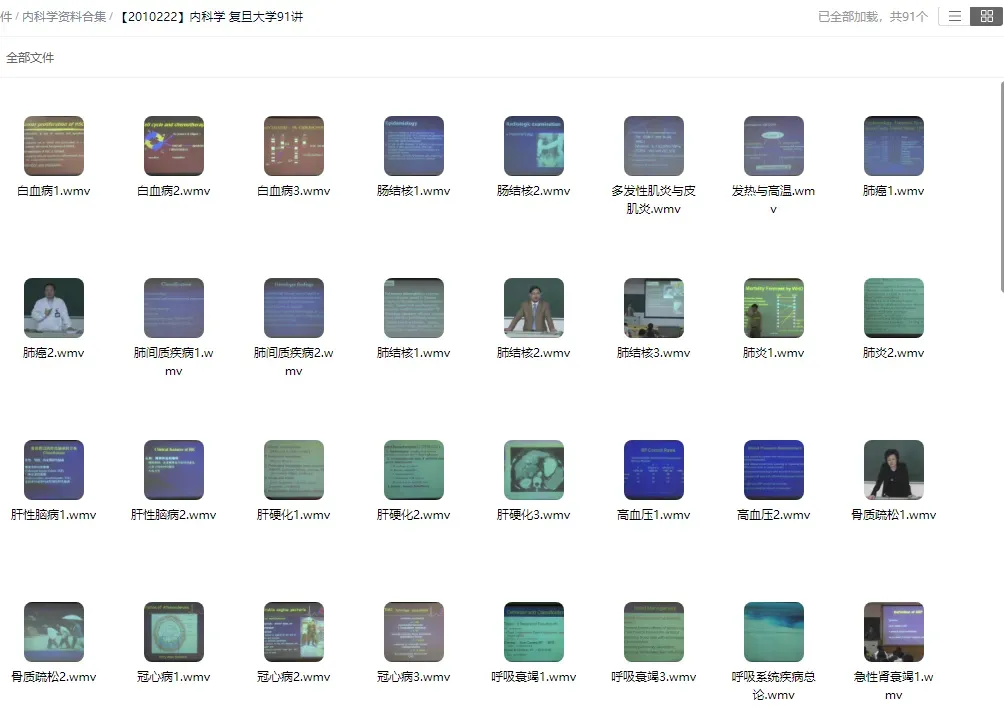Open video thumbnail 呼吸系统疾病总论.wmv

(x=773, y=632)
